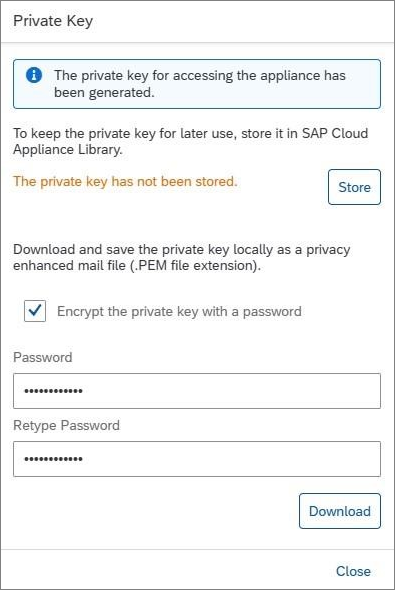Click the 'private key has been generated' message text

[200, 84]
